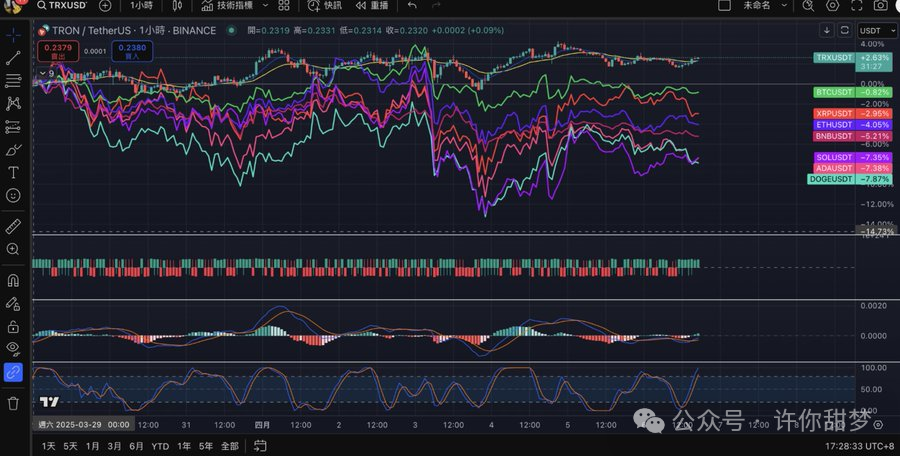Viewport: 900px width, 456px height.
Task: Click the 17:28:33 UTC+8 timezone clock
Action: click(x=860, y=446)
